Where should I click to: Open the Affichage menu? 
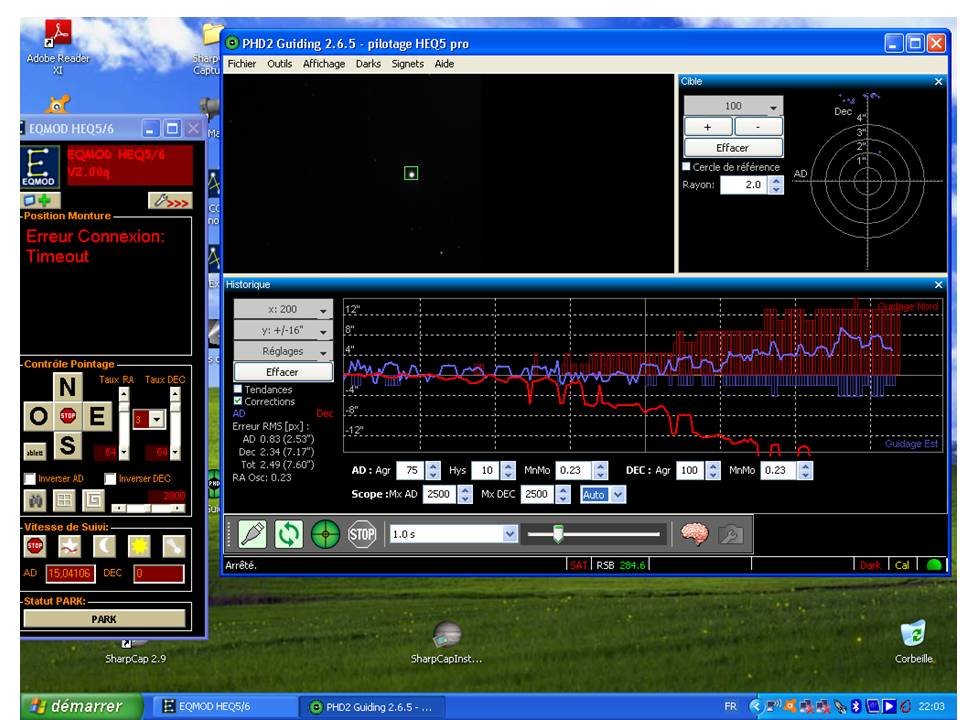[324, 64]
